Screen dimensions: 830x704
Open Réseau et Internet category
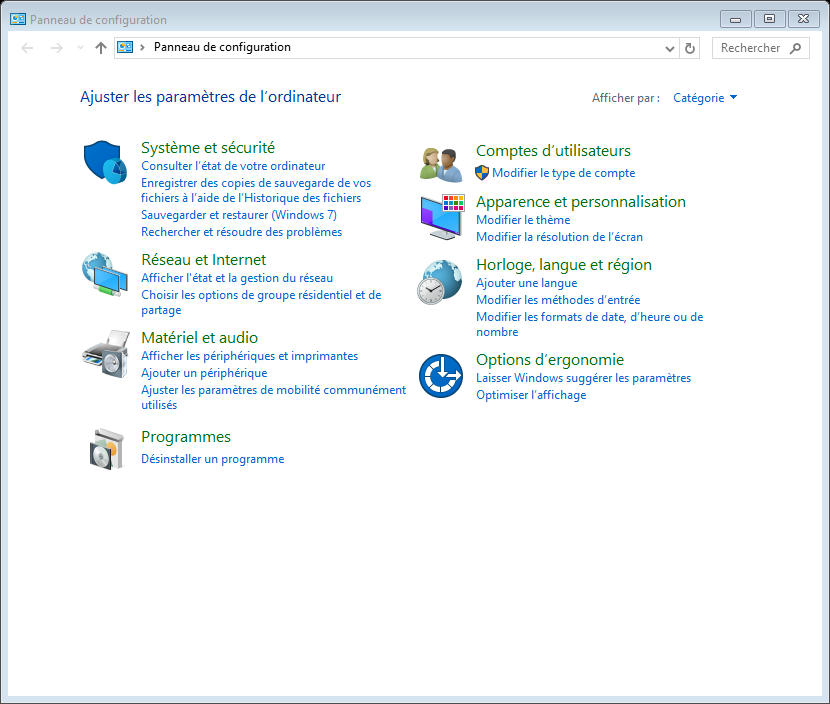[x=203, y=260]
